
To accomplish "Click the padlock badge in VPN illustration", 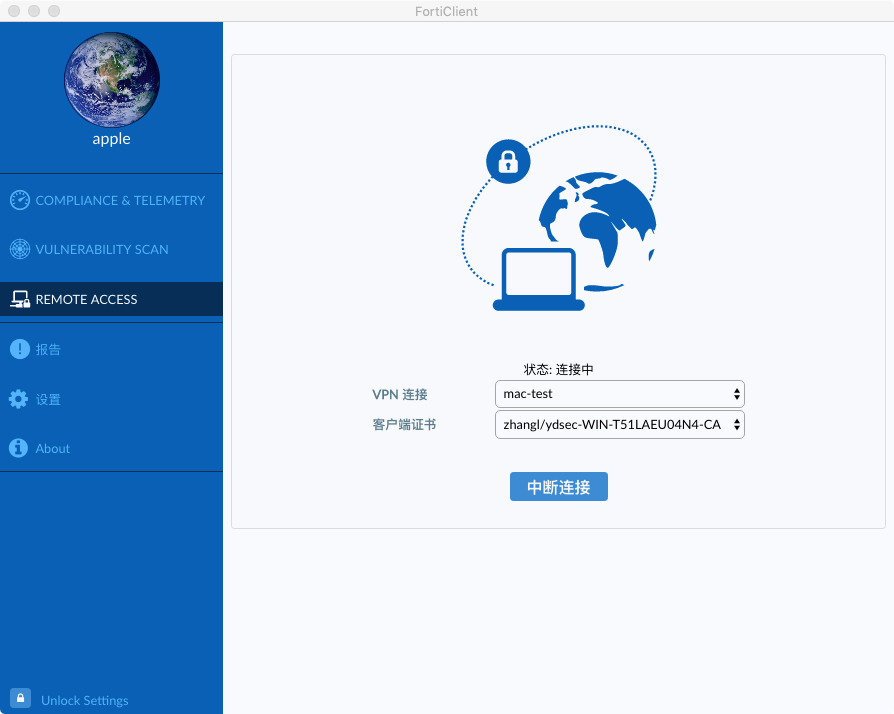I will [508, 161].
